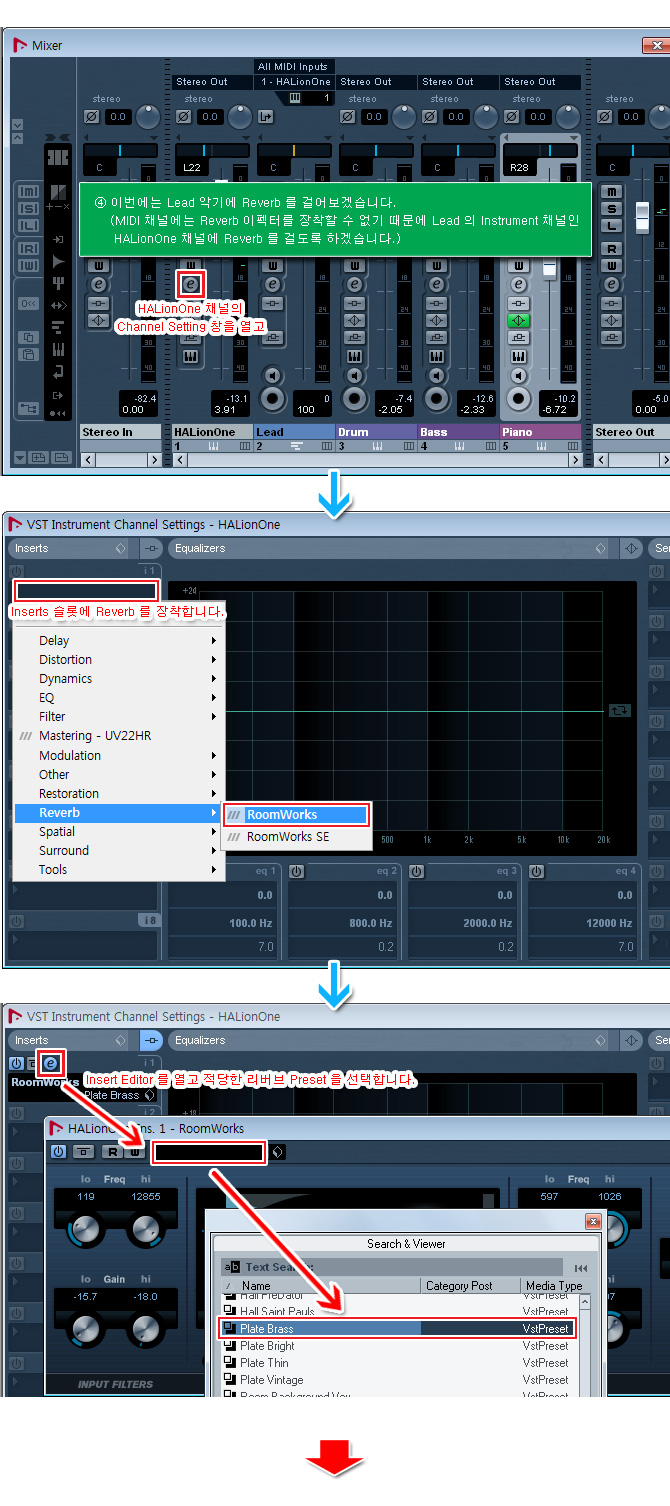Toggle Stereo Out Write automation button
This screenshot has width=670, height=1506.
coord(612,265)
